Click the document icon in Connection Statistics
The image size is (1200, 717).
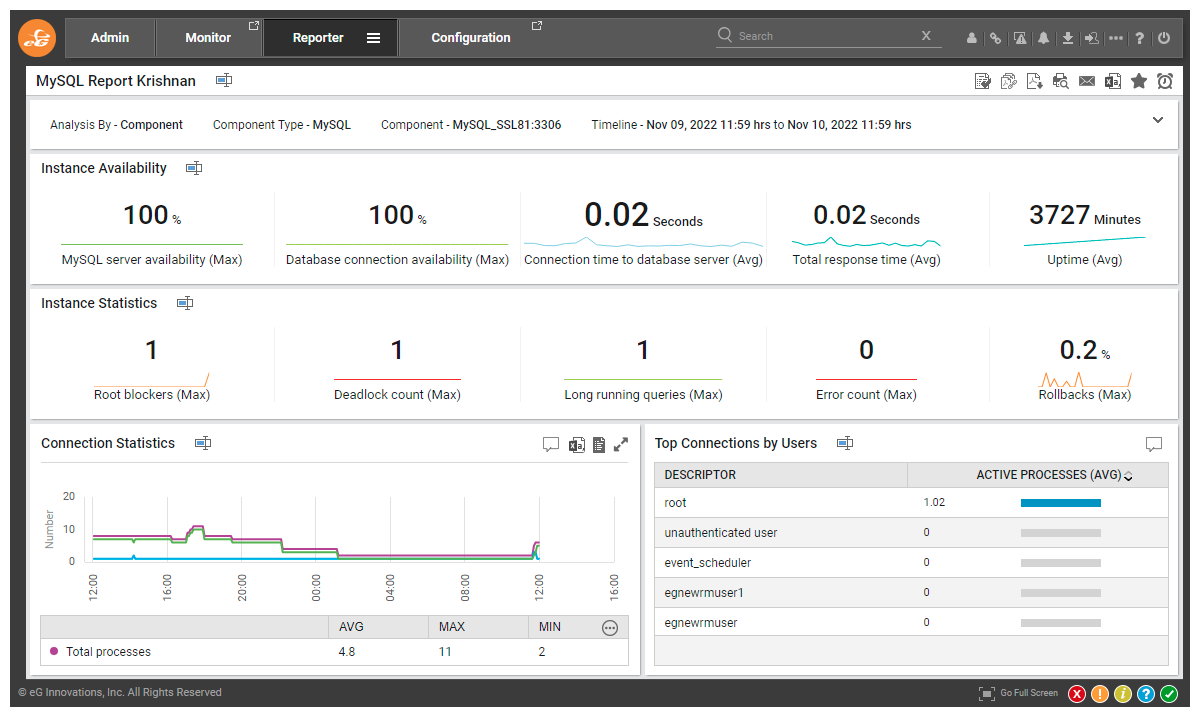599,445
